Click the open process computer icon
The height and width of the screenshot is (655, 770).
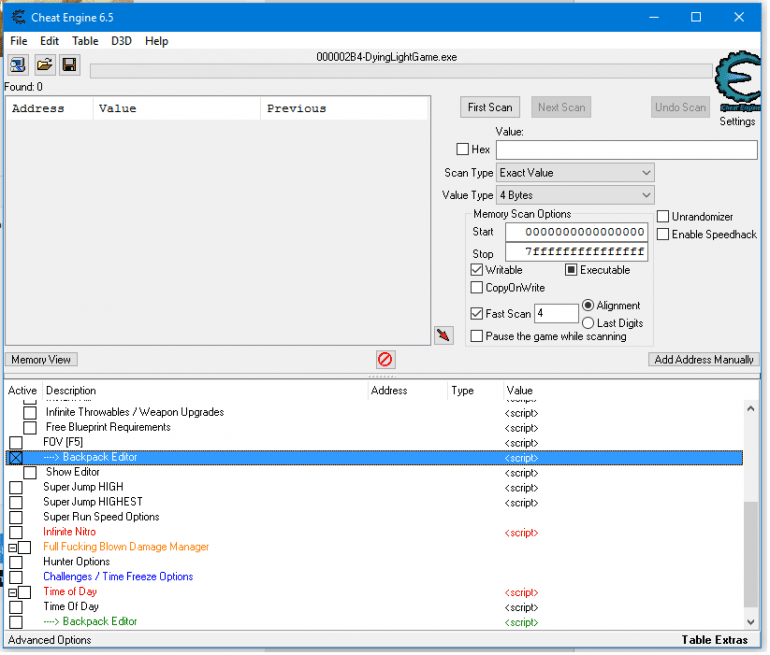point(18,65)
